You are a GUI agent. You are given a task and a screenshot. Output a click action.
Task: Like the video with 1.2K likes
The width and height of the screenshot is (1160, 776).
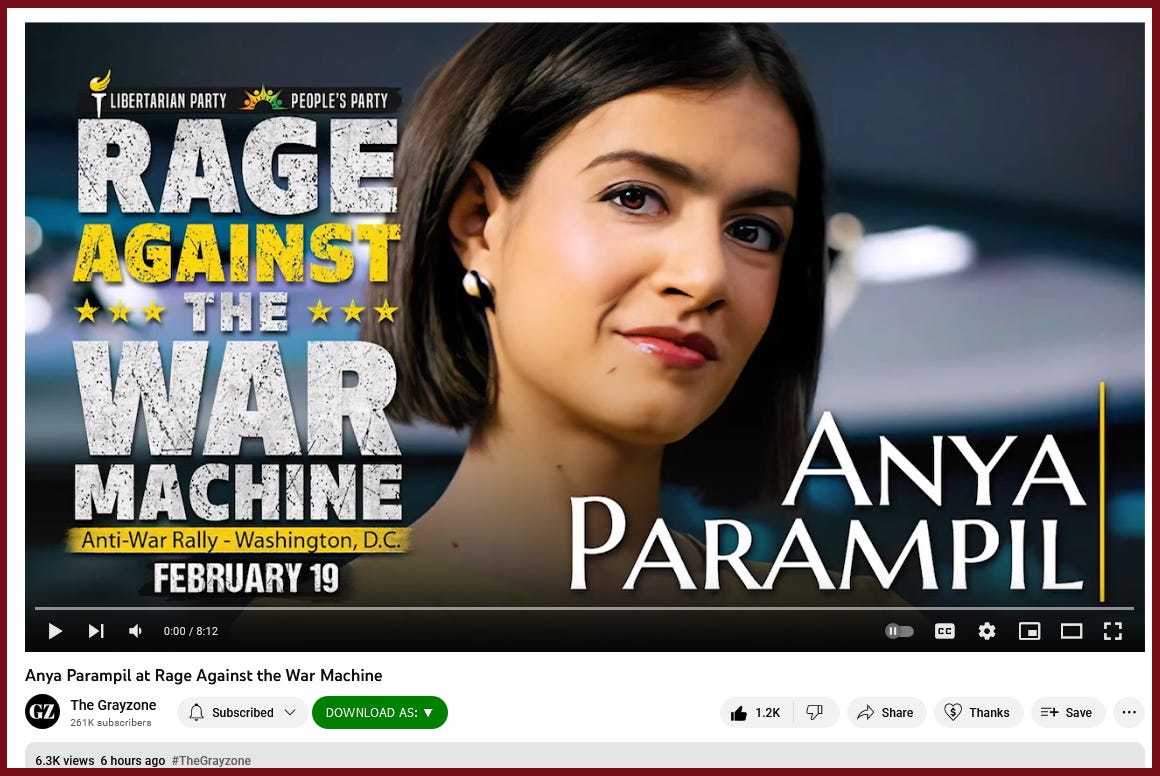pos(756,712)
